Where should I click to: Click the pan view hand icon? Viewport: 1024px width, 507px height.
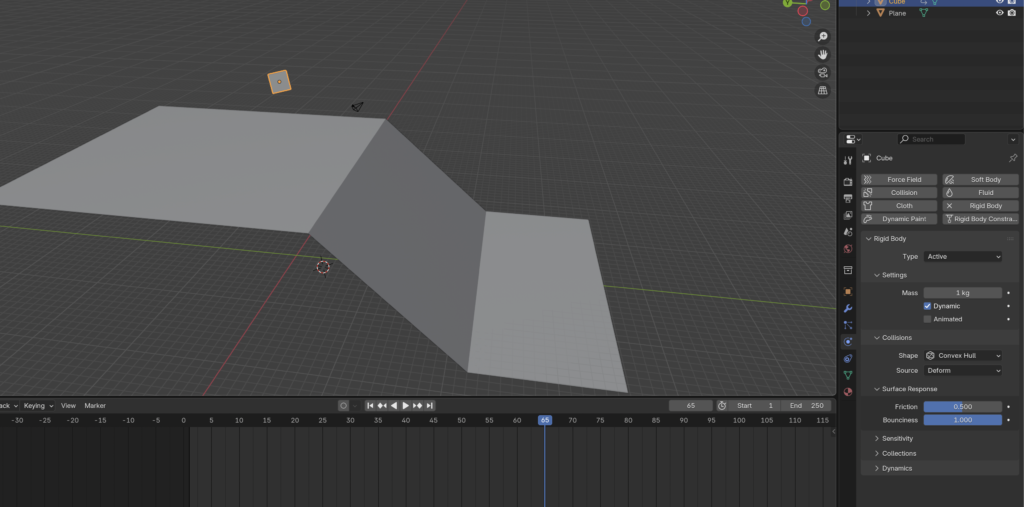click(822, 55)
